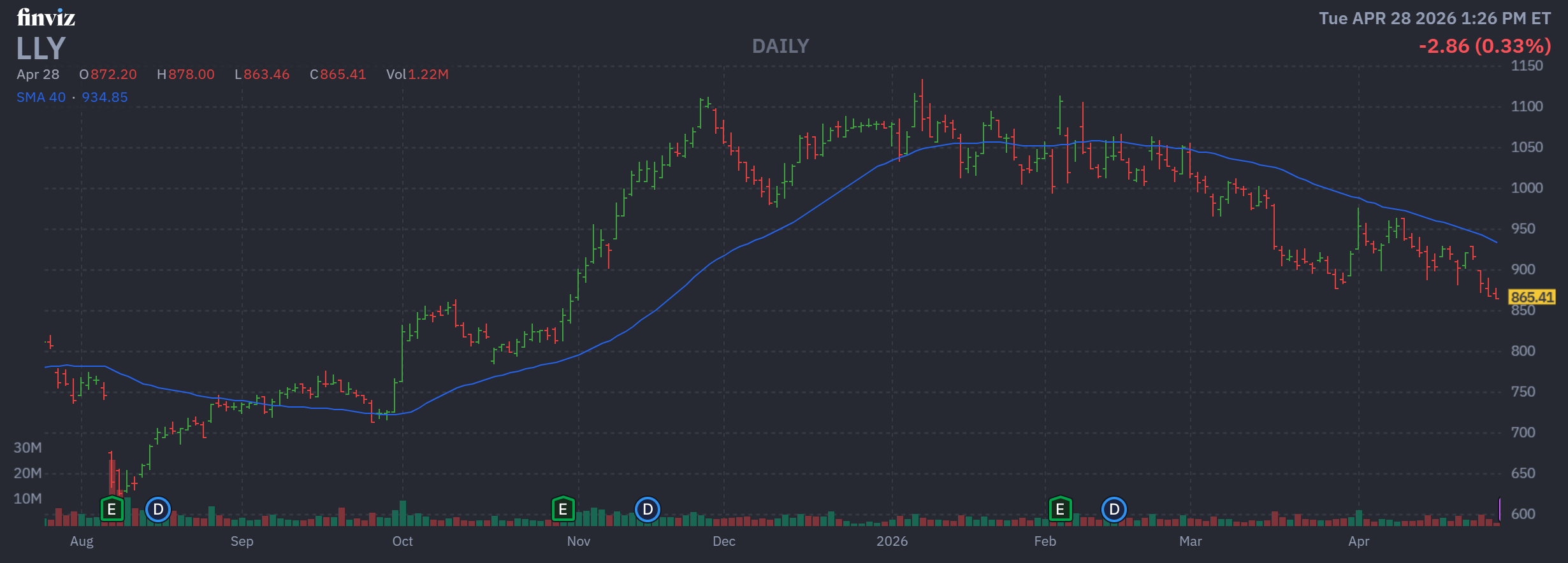Image resolution: width=1568 pixels, height=563 pixels.
Task: Click the earnings E marker in early February
Action: pyautogui.click(x=1060, y=510)
